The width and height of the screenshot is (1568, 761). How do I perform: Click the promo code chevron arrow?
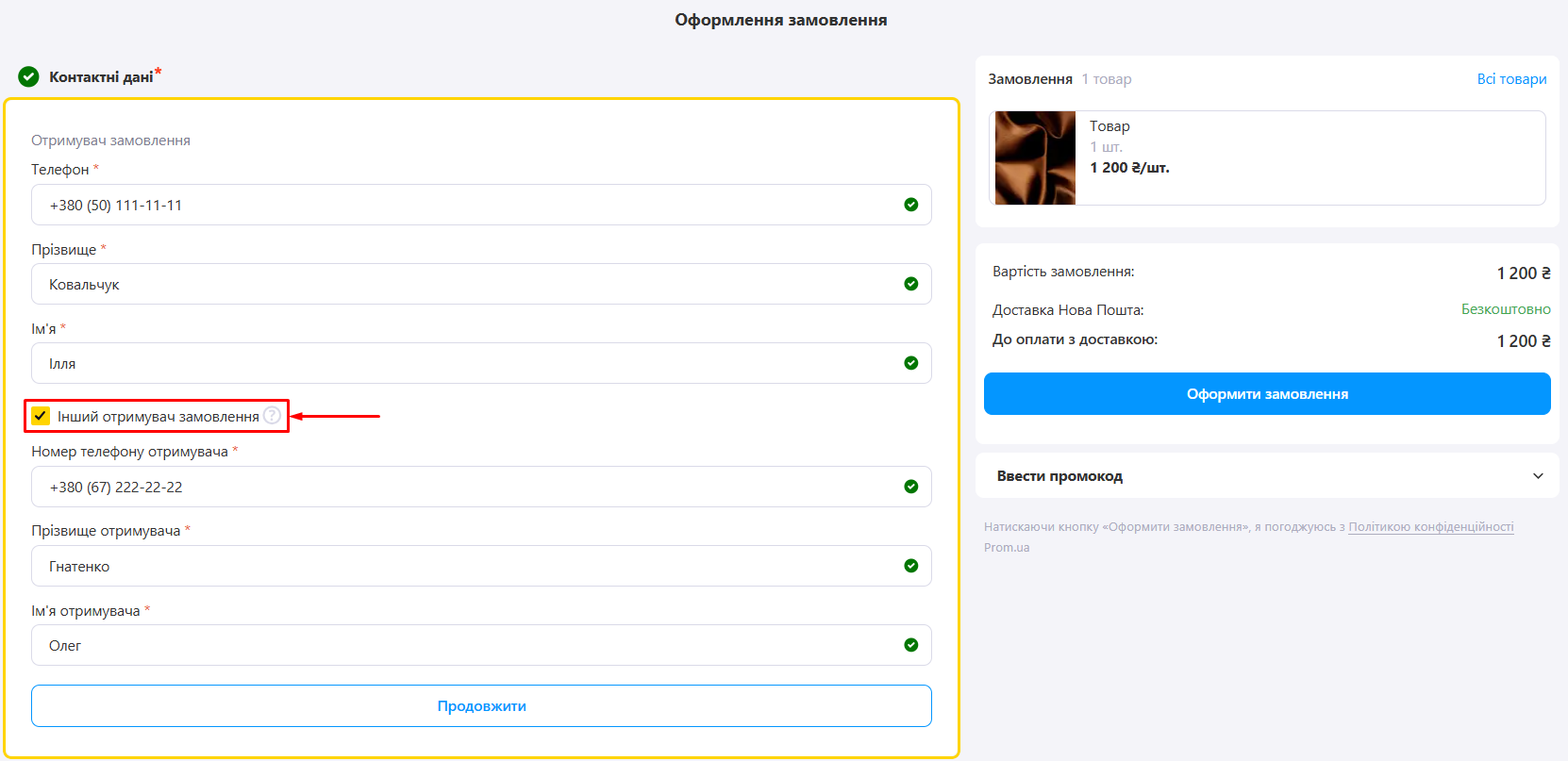coord(1538,476)
